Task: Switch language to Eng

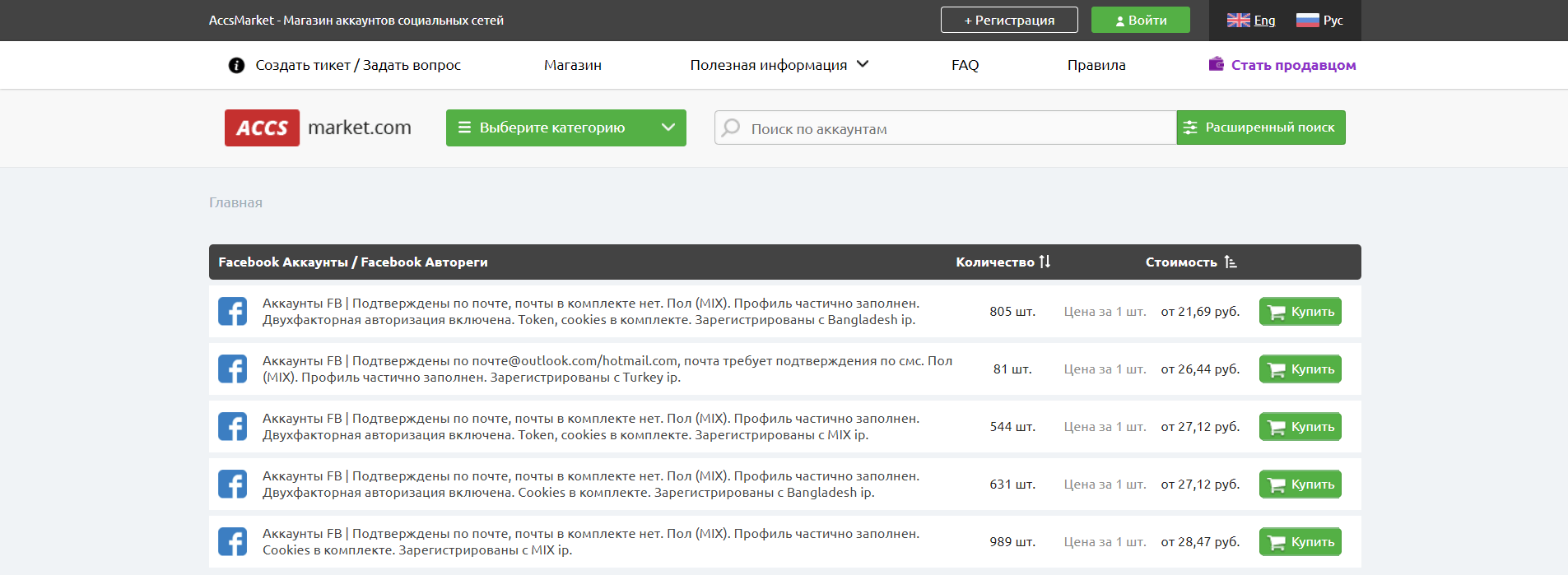Action: pos(1264,21)
